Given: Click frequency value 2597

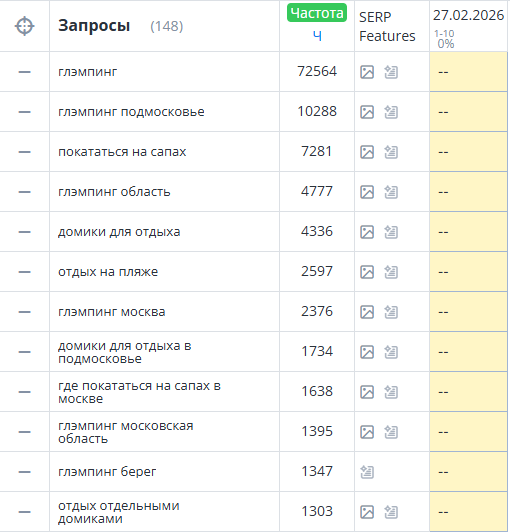Looking at the screenshot, I should tap(317, 272).
